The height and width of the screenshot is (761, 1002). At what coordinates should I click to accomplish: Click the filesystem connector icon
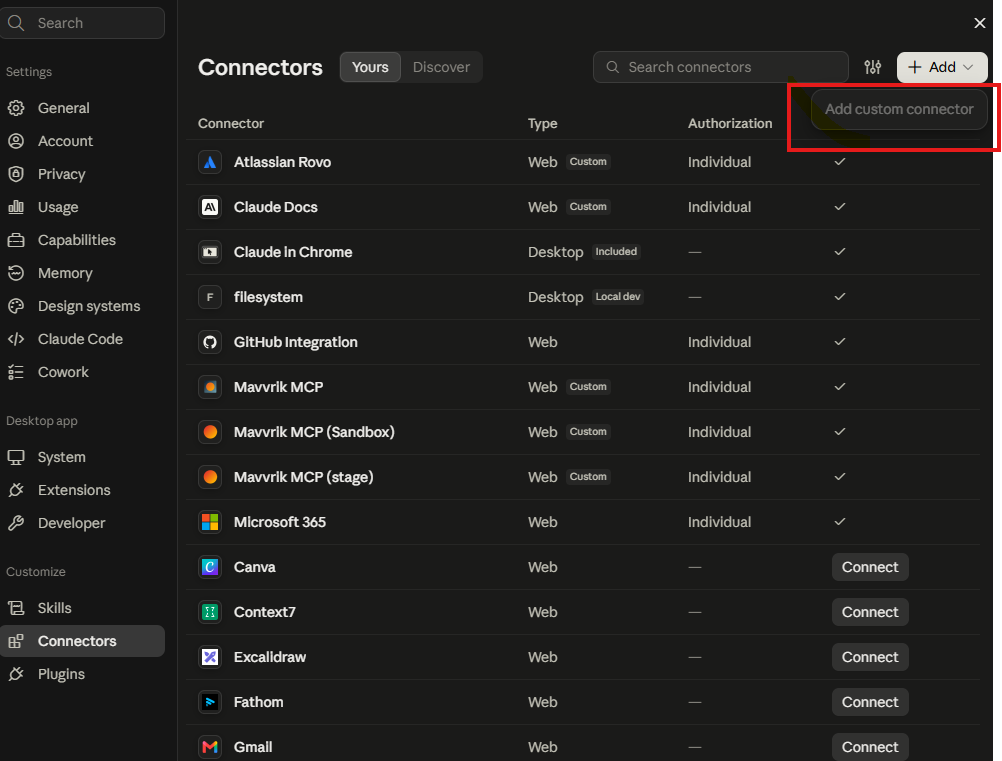(210, 297)
